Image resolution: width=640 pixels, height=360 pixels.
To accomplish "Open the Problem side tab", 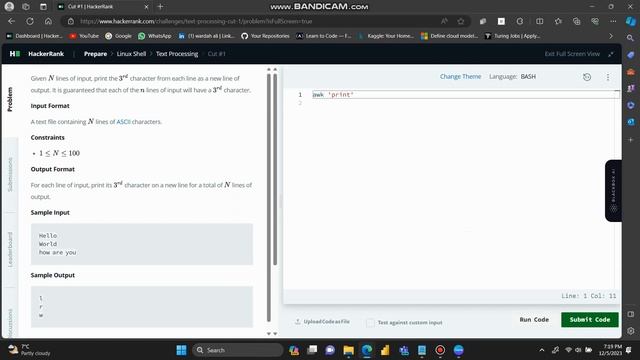I will [x=10, y=99].
